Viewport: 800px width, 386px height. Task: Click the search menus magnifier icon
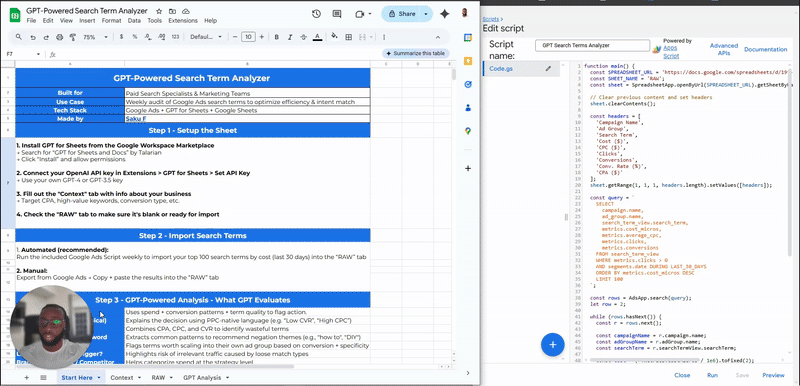coord(19,37)
